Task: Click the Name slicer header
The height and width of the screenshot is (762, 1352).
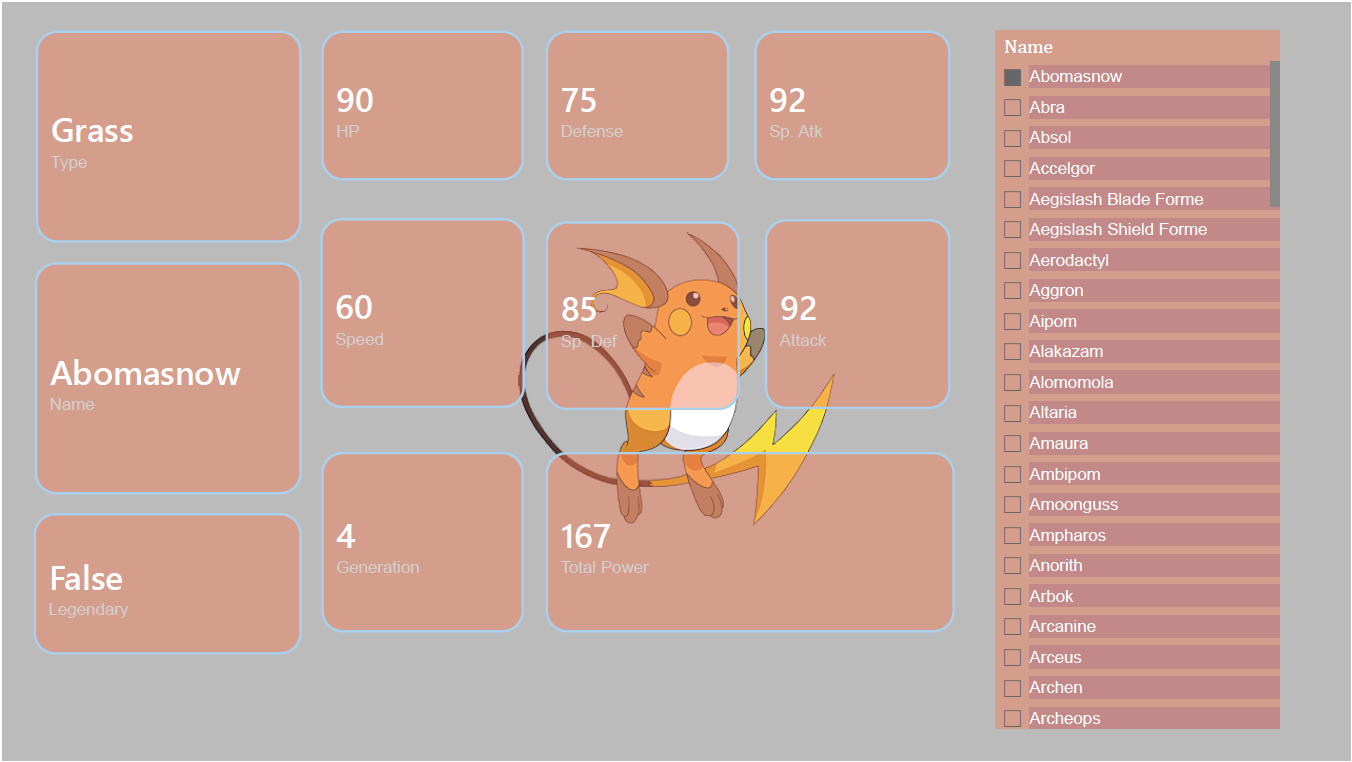Action: [1028, 47]
